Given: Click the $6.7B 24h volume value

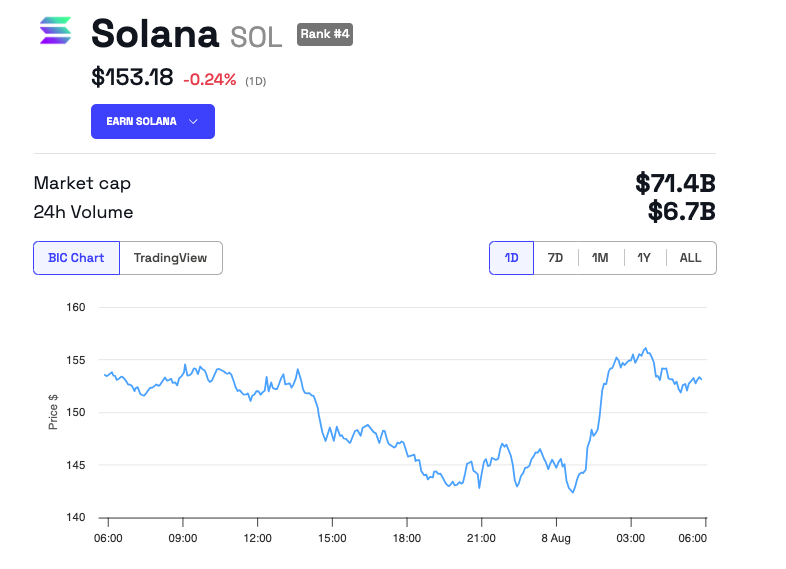Looking at the screenshot, I should point(681,211).
